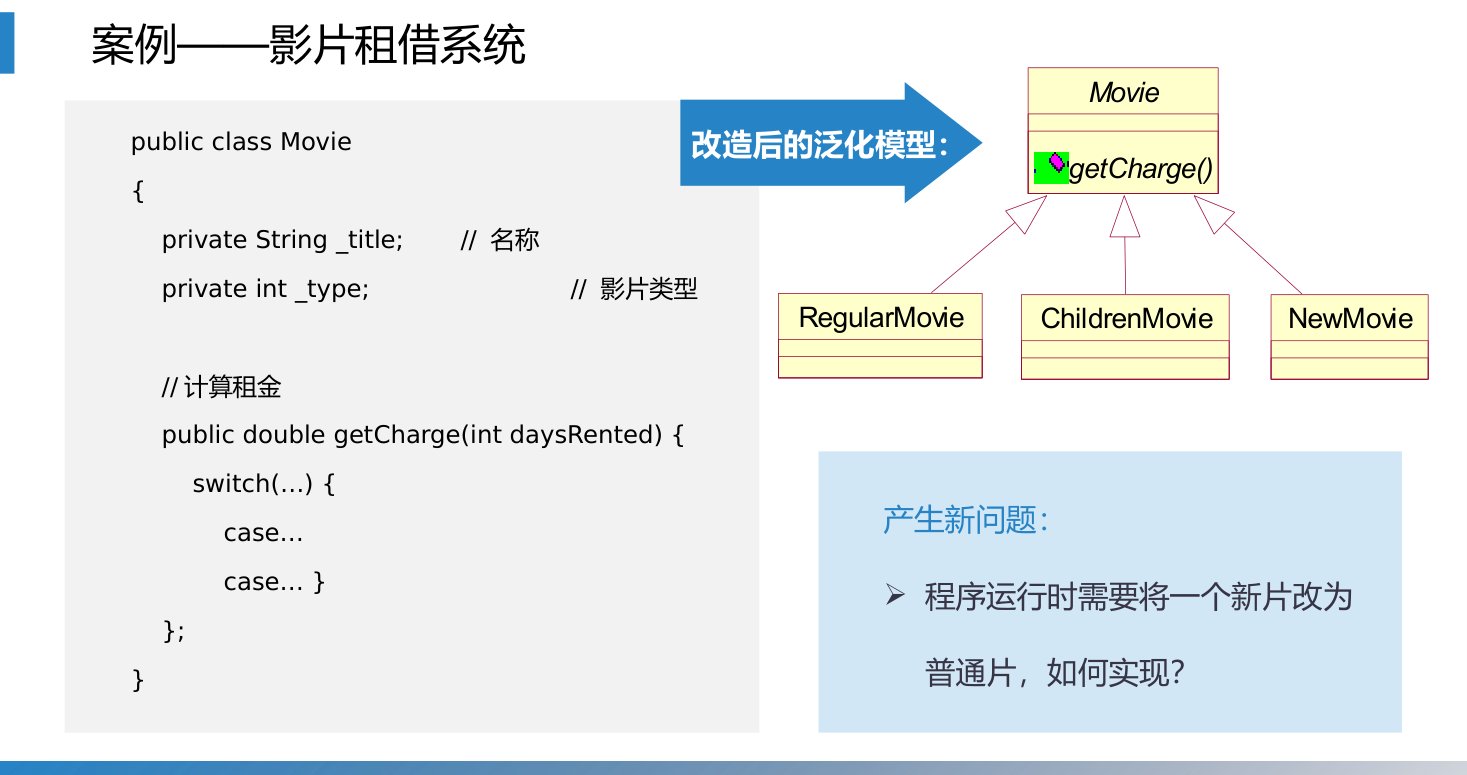The width and height of the screenshot is (1467, 775).
Task: Click the heading 产生新问题:
Action: coord(966,519)
